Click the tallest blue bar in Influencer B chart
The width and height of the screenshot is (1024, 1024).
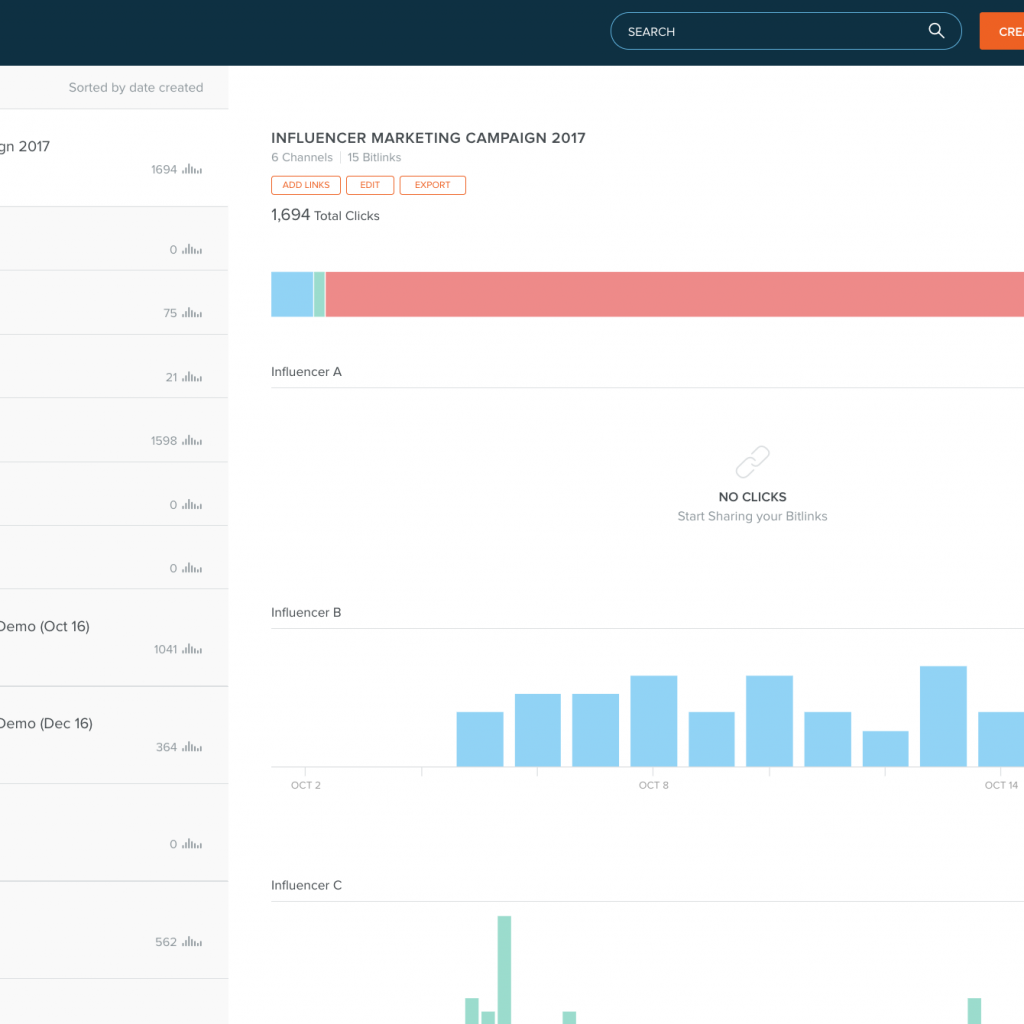click(943, 716)
